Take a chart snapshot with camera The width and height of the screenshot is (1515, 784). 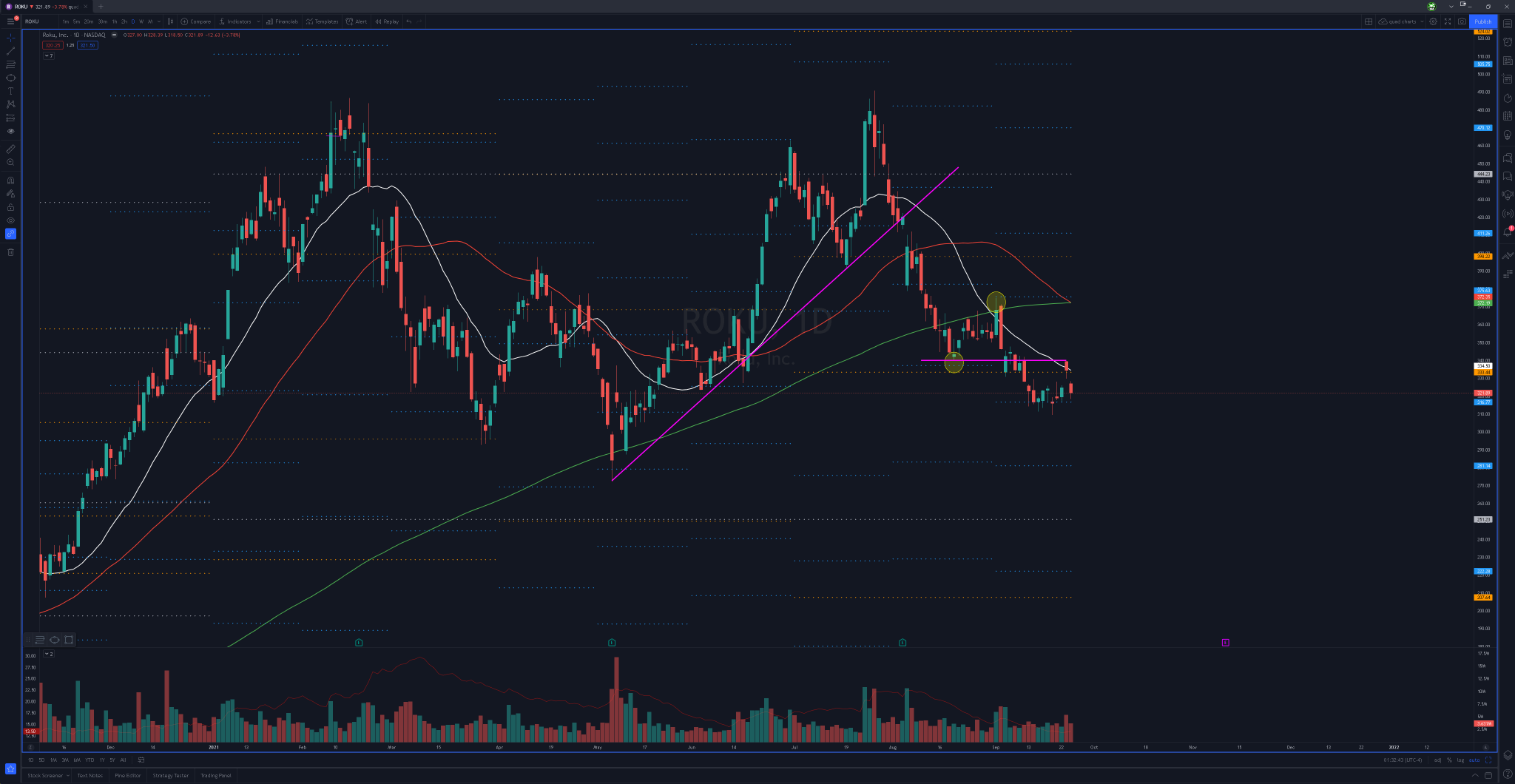pyautogui.click(x=1462, y=21)
